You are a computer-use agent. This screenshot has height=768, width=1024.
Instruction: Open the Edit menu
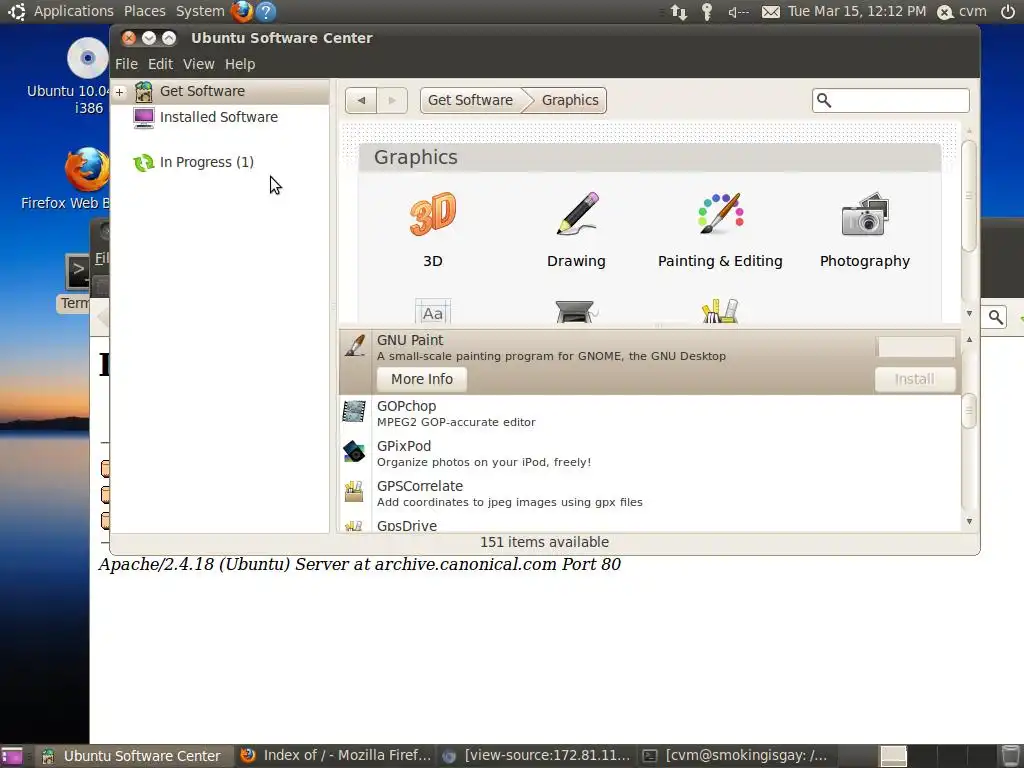tap(160, 64)
